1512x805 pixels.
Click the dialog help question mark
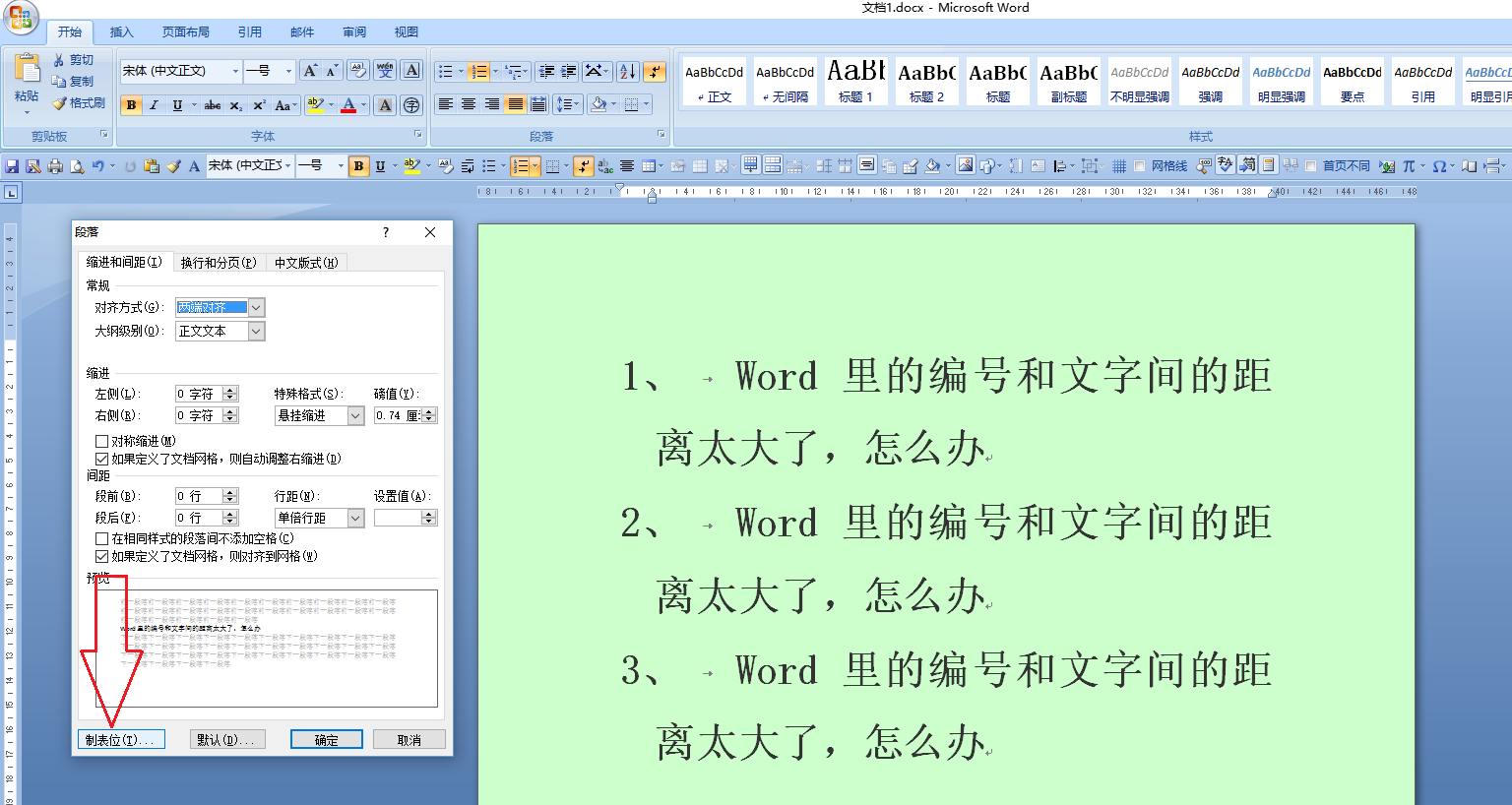386,232
